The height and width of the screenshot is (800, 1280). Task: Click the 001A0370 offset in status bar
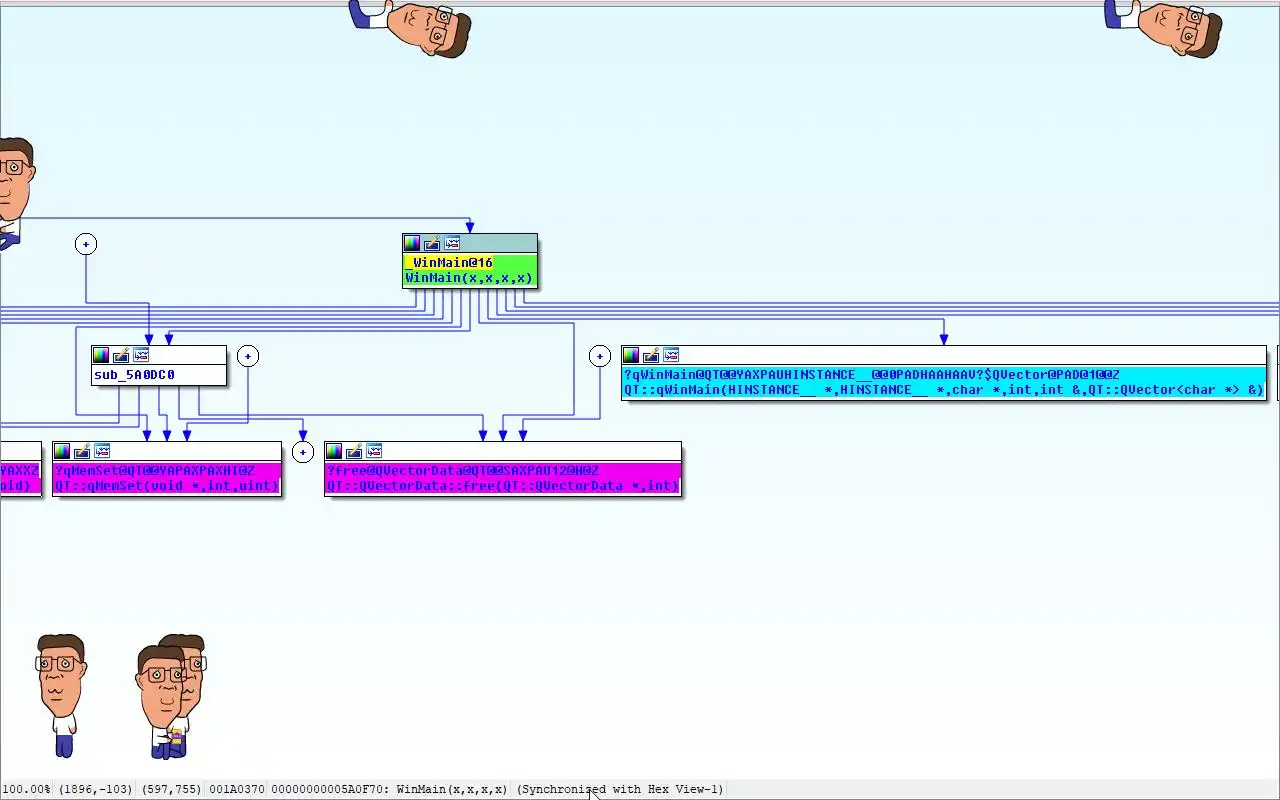(x=237, y=789)
